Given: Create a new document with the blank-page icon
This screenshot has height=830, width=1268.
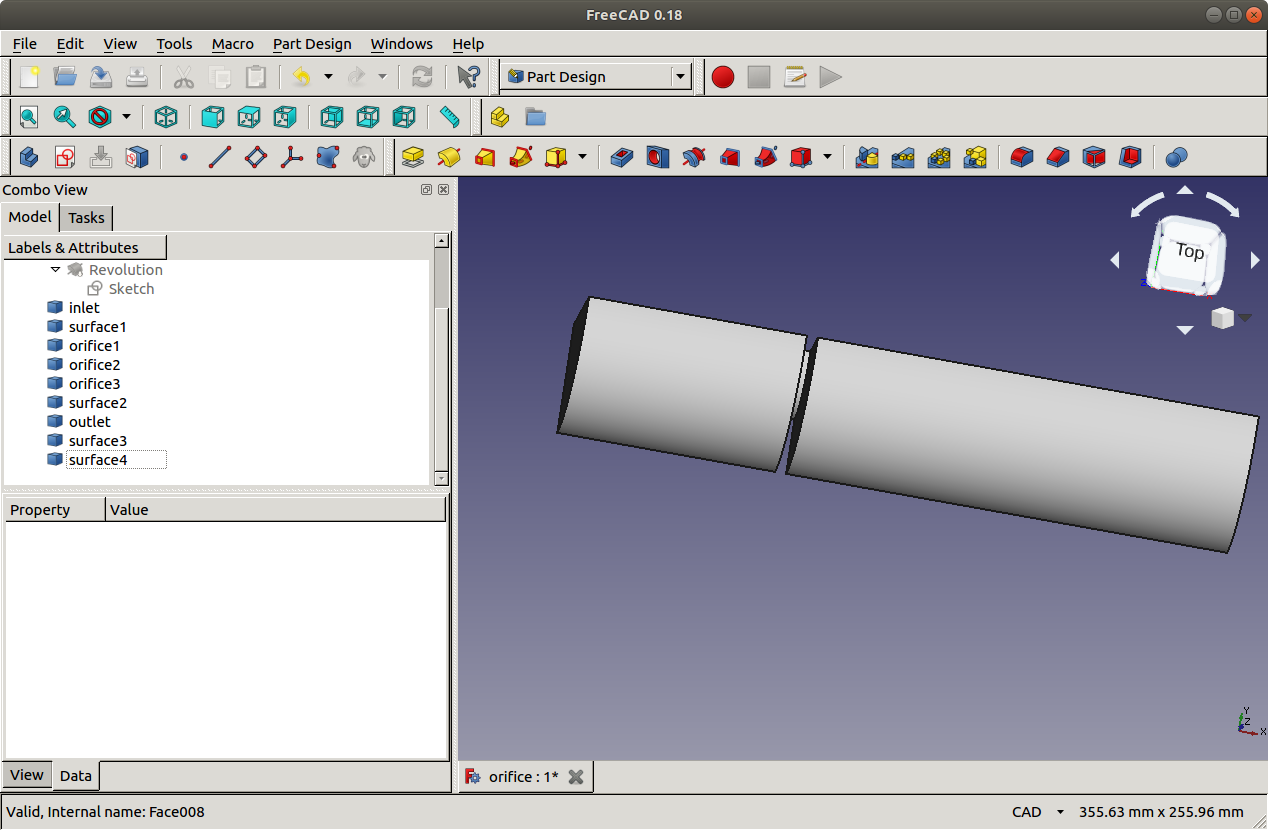Looking at the screenshot, I should point(29,77).
